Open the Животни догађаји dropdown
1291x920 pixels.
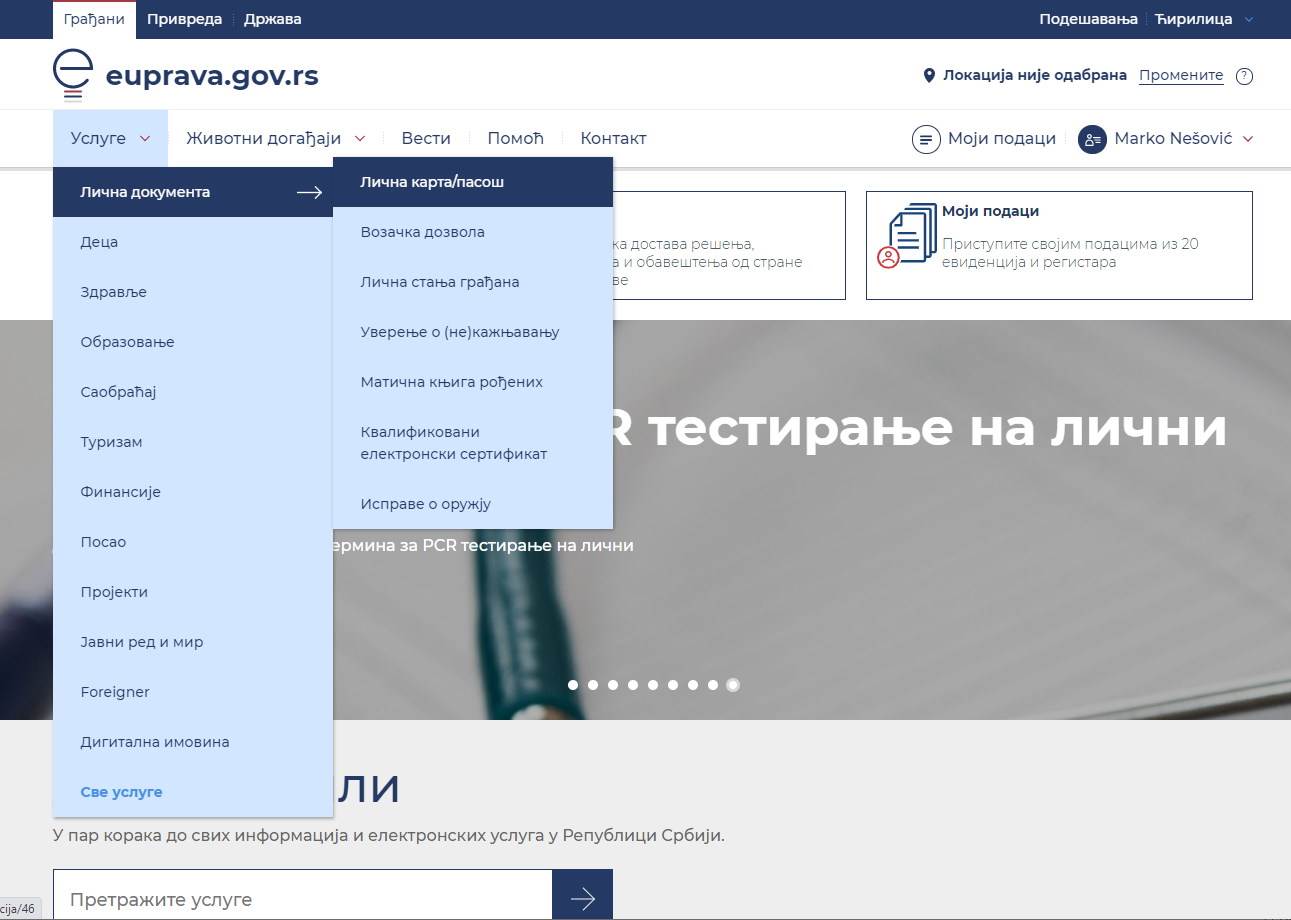[x=263, y=138]
